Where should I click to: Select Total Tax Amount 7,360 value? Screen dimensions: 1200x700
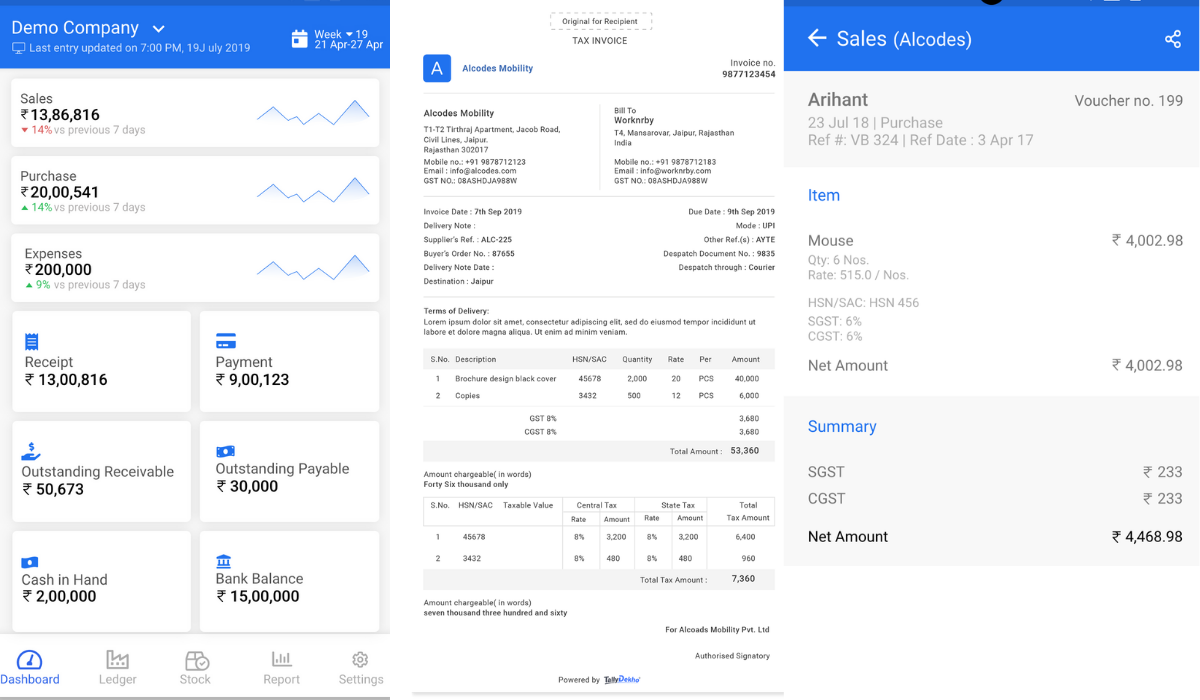point(744,579)
